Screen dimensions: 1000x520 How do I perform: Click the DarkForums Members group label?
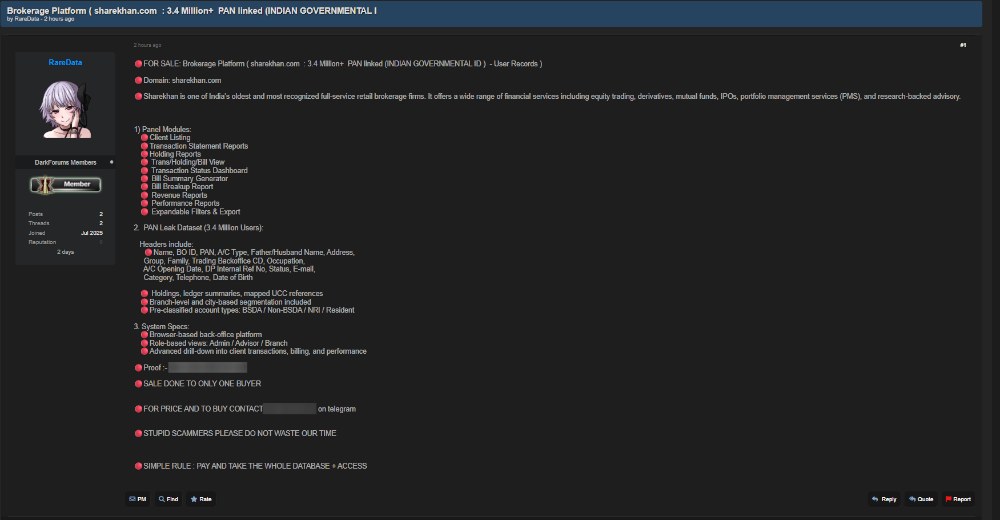66,162
